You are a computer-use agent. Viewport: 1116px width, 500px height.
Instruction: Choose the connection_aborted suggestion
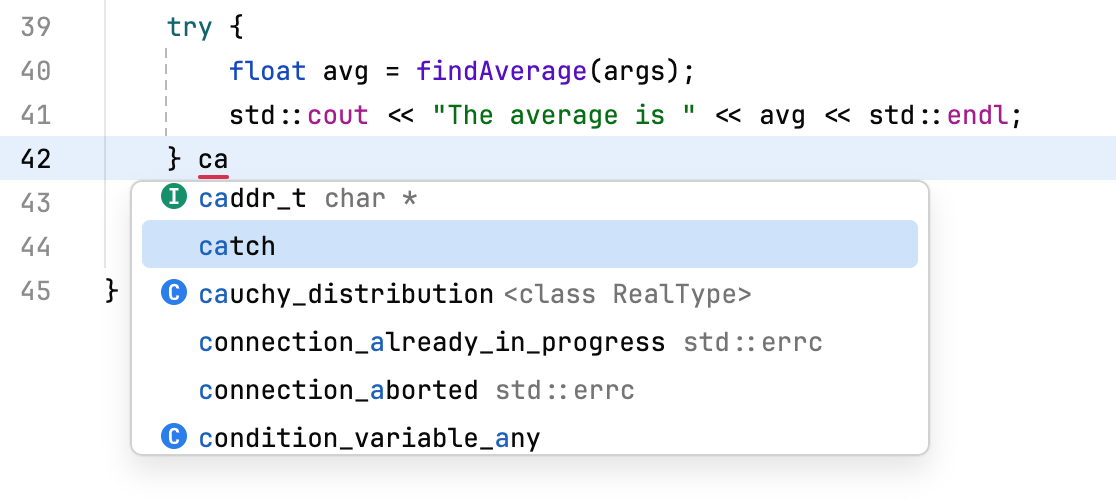pos(338,390)
